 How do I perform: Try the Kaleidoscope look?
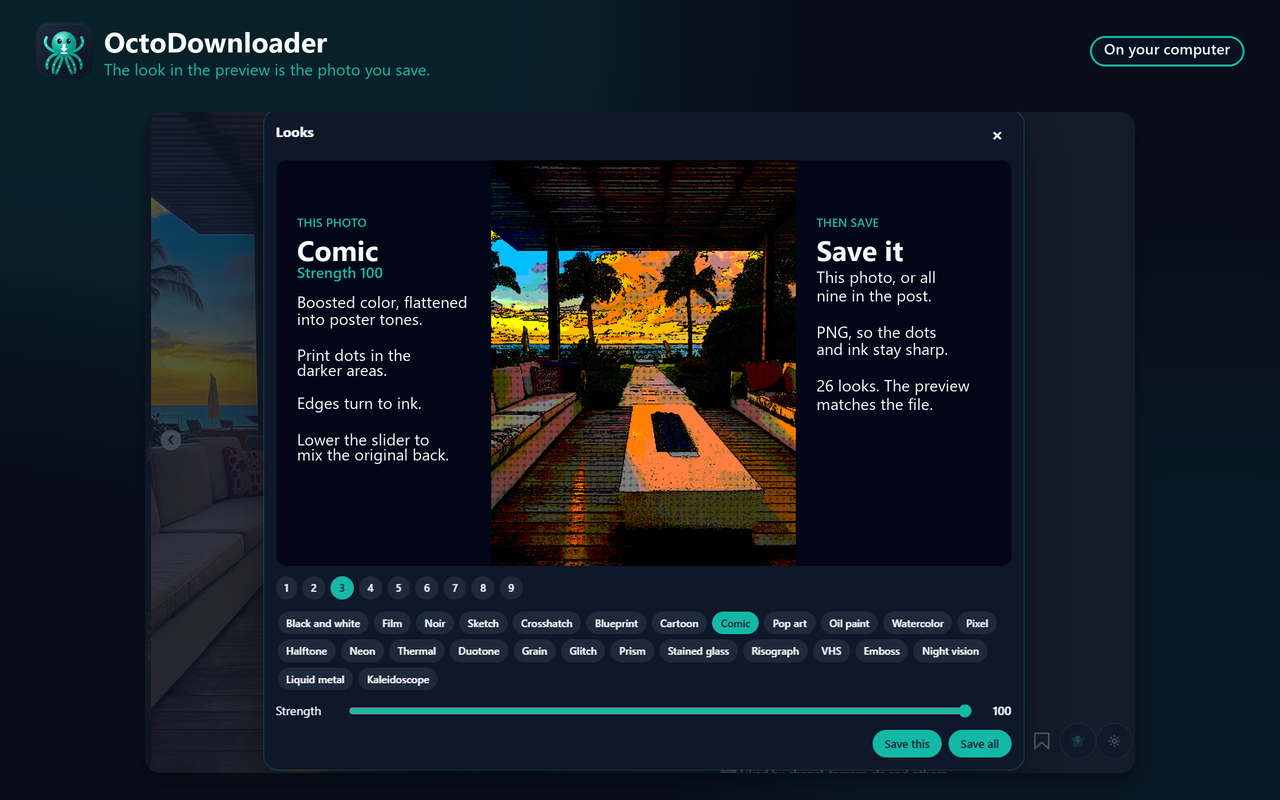coord(398,679)
